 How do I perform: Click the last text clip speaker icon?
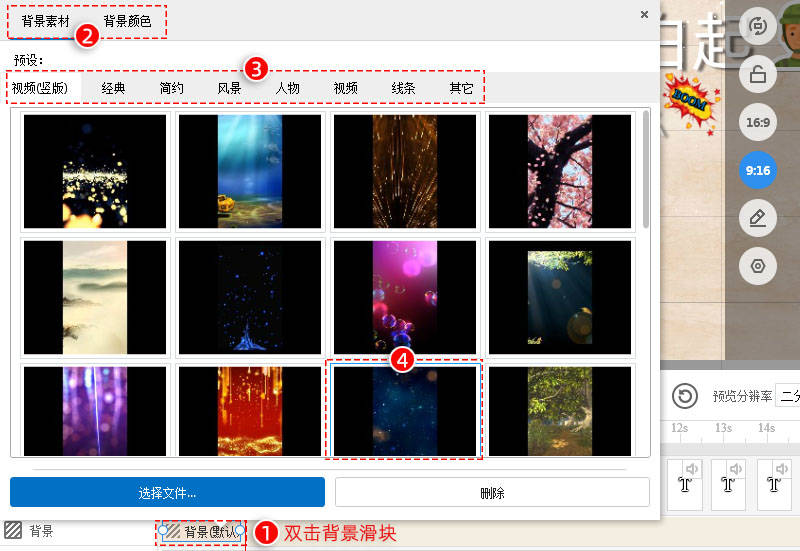[782, 468]
